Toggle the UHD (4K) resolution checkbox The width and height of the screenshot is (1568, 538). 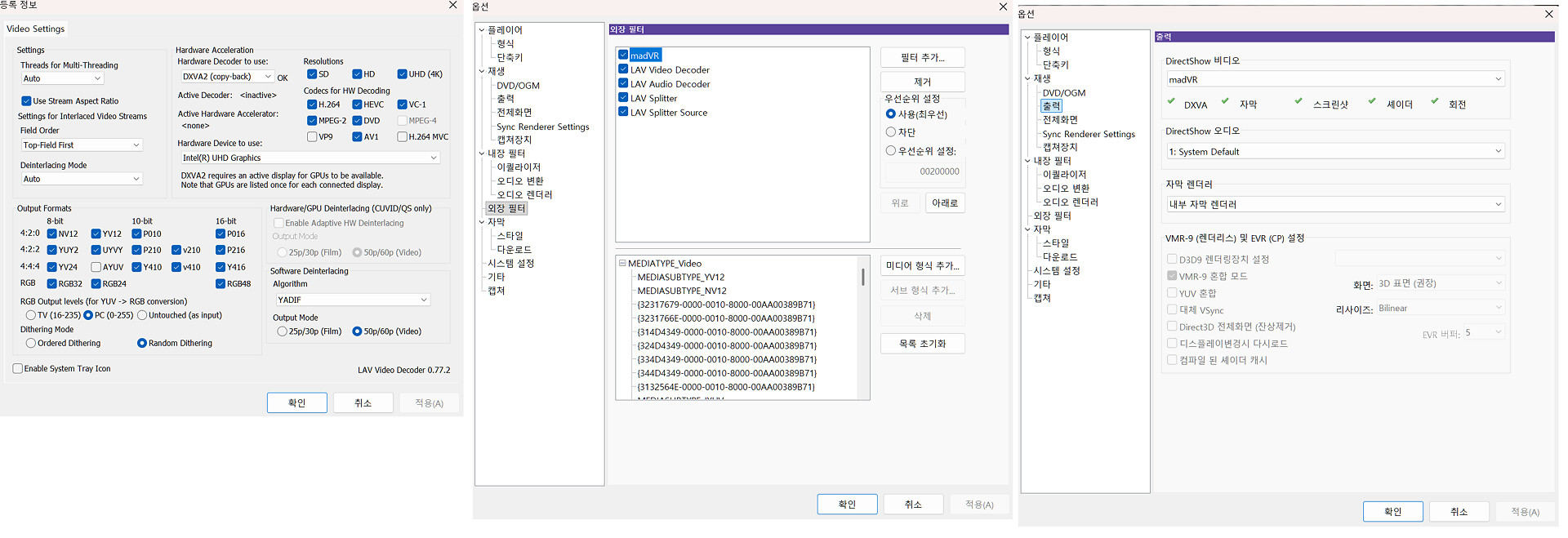pyautogui.click(x=402, y=74)
